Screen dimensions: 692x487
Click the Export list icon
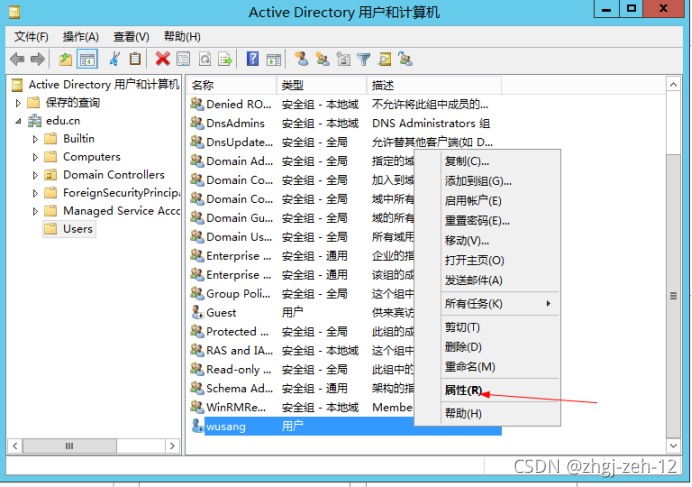click(225, 59)
